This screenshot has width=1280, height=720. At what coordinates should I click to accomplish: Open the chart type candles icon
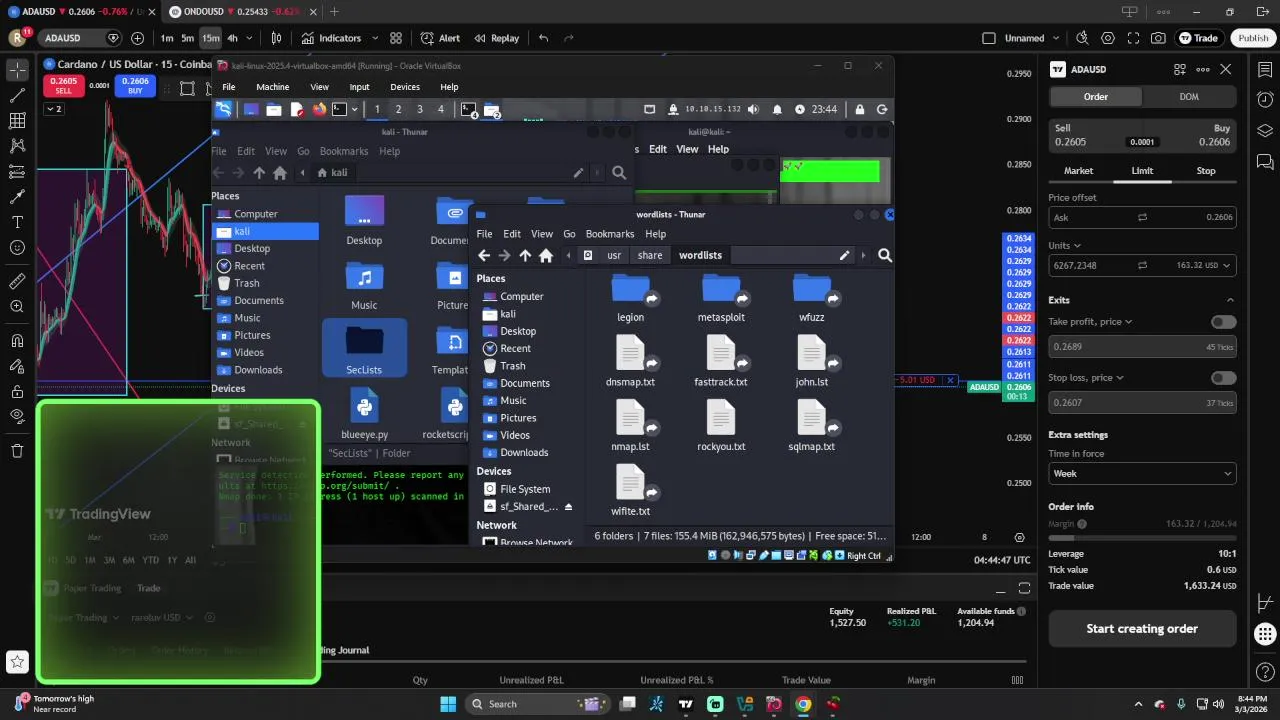pyautogui.click(x=277, y=38)
